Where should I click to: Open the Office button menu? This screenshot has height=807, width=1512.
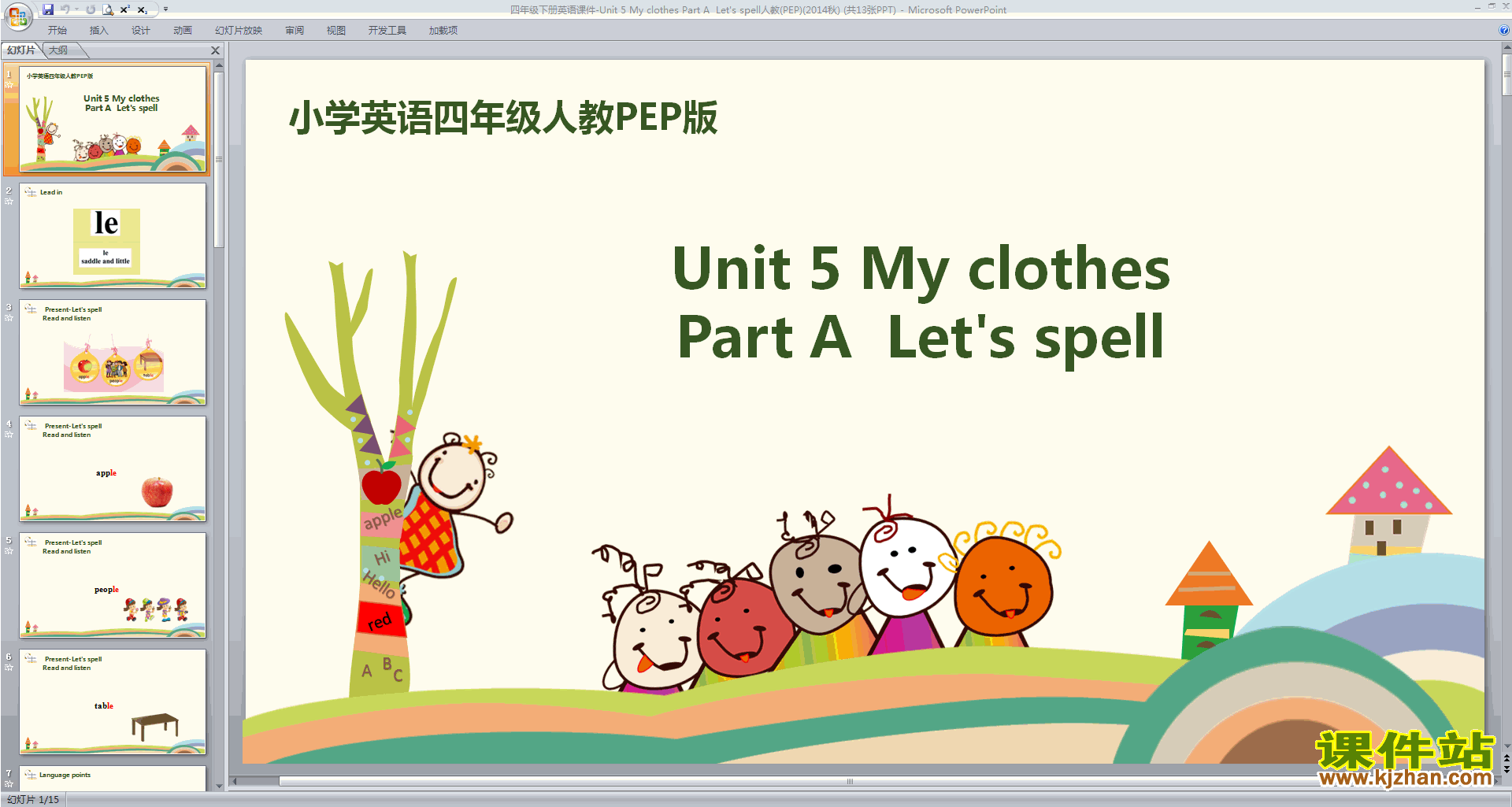(17, 16)
